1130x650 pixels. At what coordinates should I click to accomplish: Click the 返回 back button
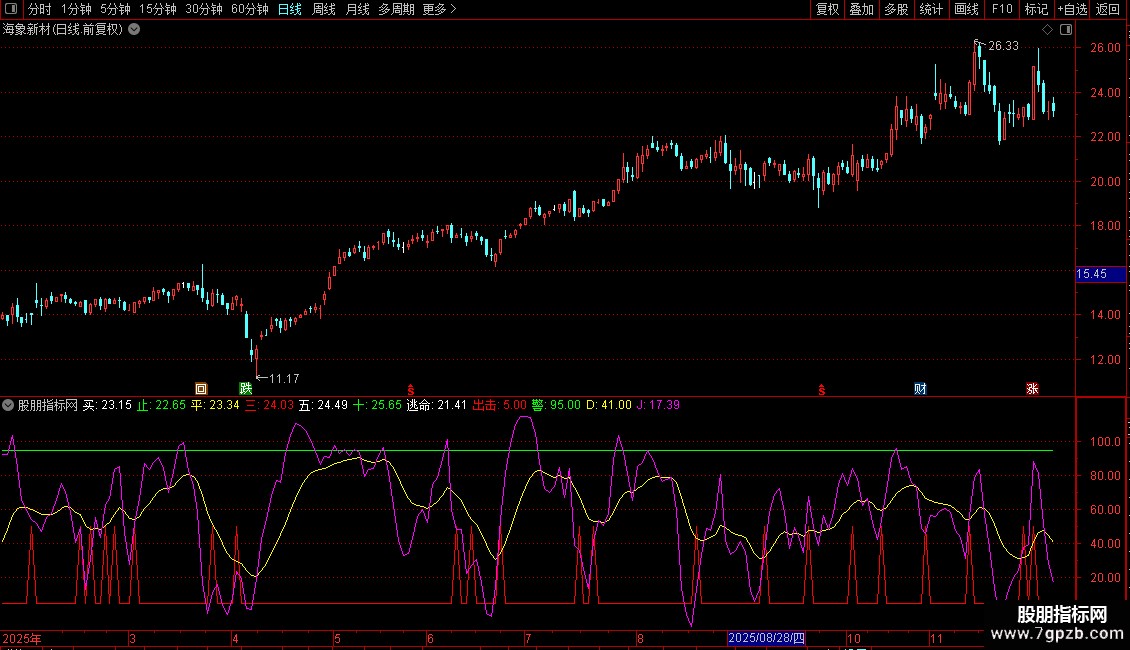pos(1108,10)
